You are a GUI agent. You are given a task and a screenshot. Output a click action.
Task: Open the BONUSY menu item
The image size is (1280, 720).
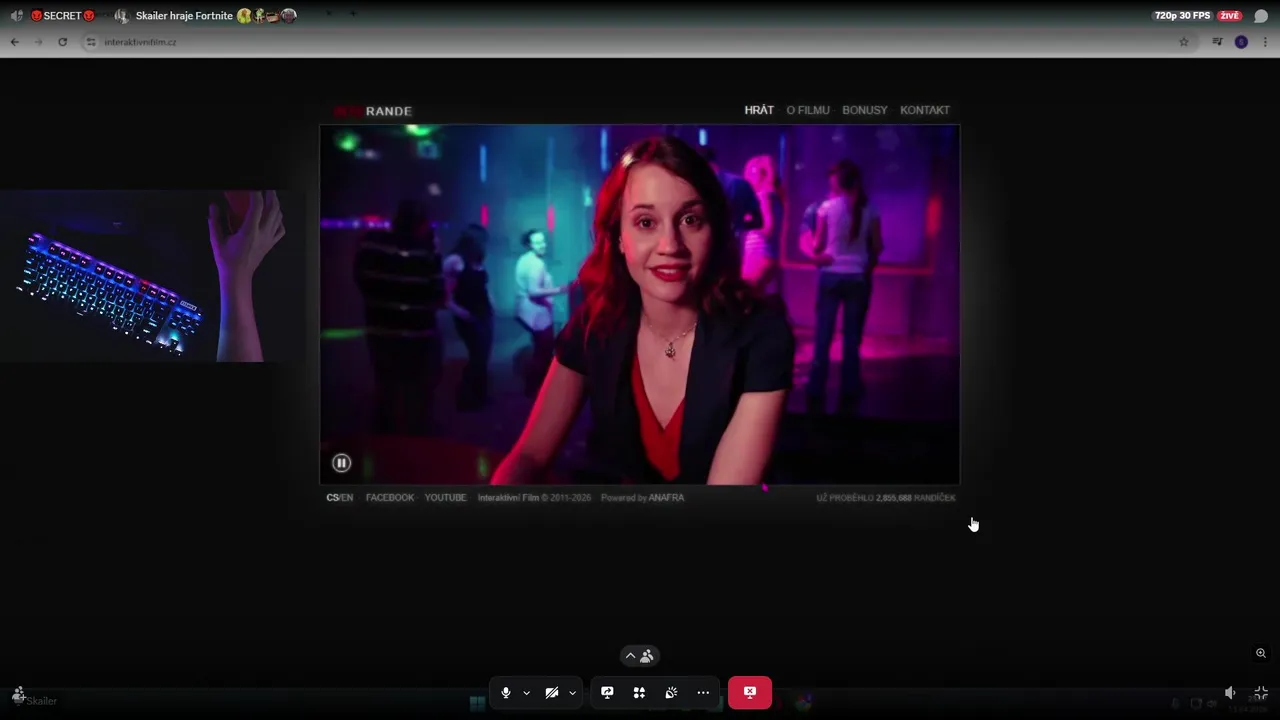(x=865, y=110)
